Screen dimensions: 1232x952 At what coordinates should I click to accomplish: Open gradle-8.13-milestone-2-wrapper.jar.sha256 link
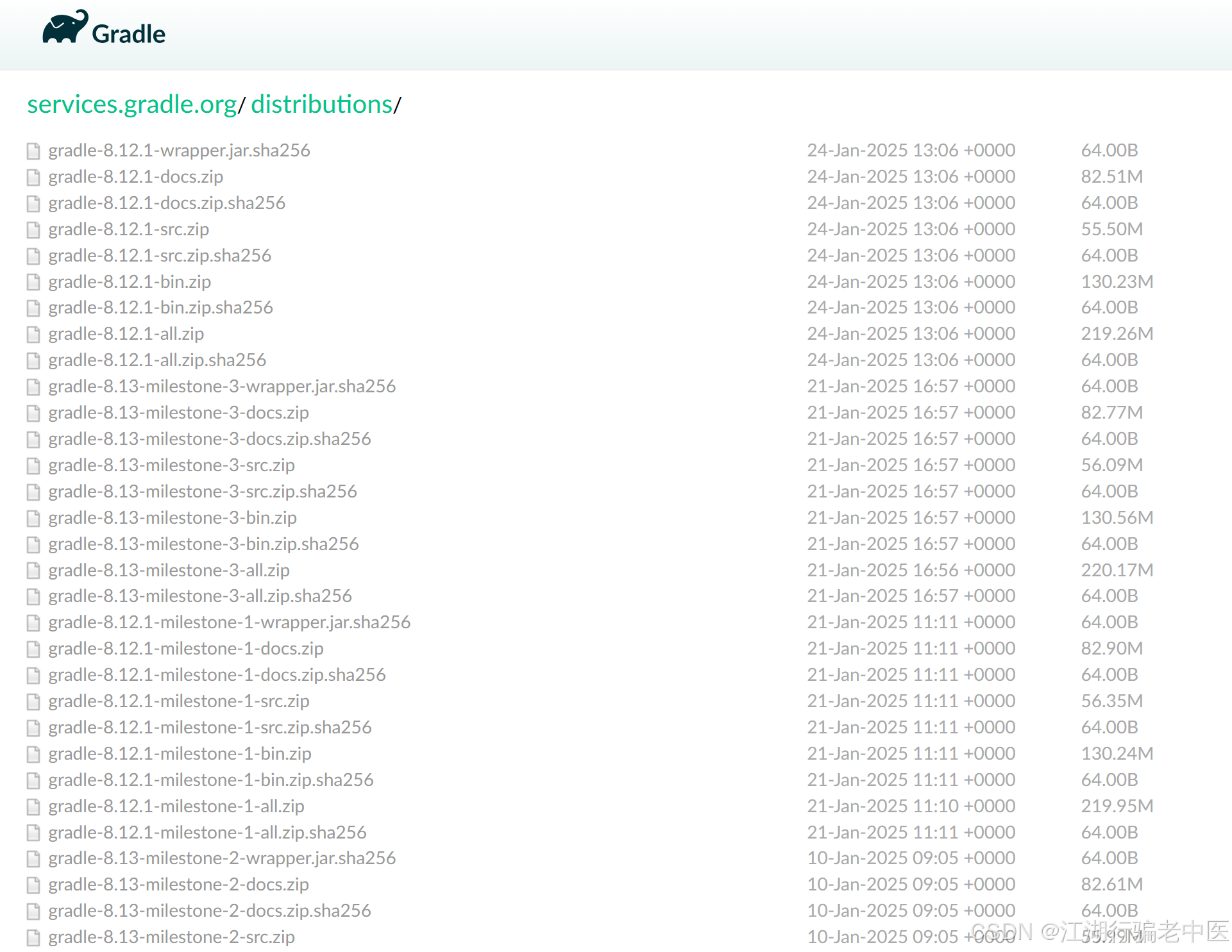tap(222, 858)
